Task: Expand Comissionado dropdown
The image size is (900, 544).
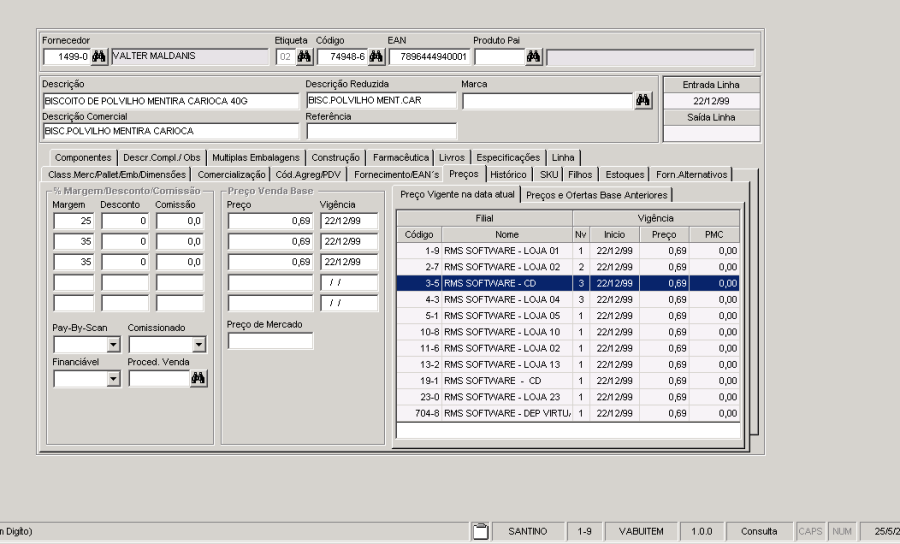Action: click(x=199, y=344)
